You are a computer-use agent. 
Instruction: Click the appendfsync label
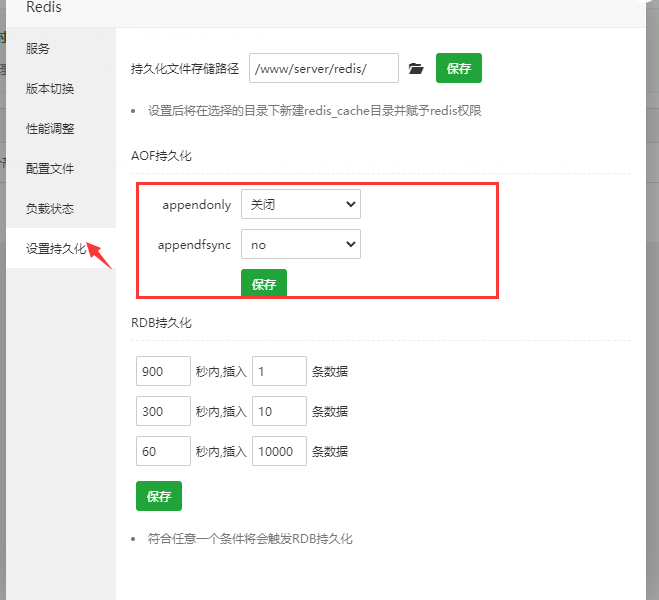pyautogui.click(x=194, y=245)
